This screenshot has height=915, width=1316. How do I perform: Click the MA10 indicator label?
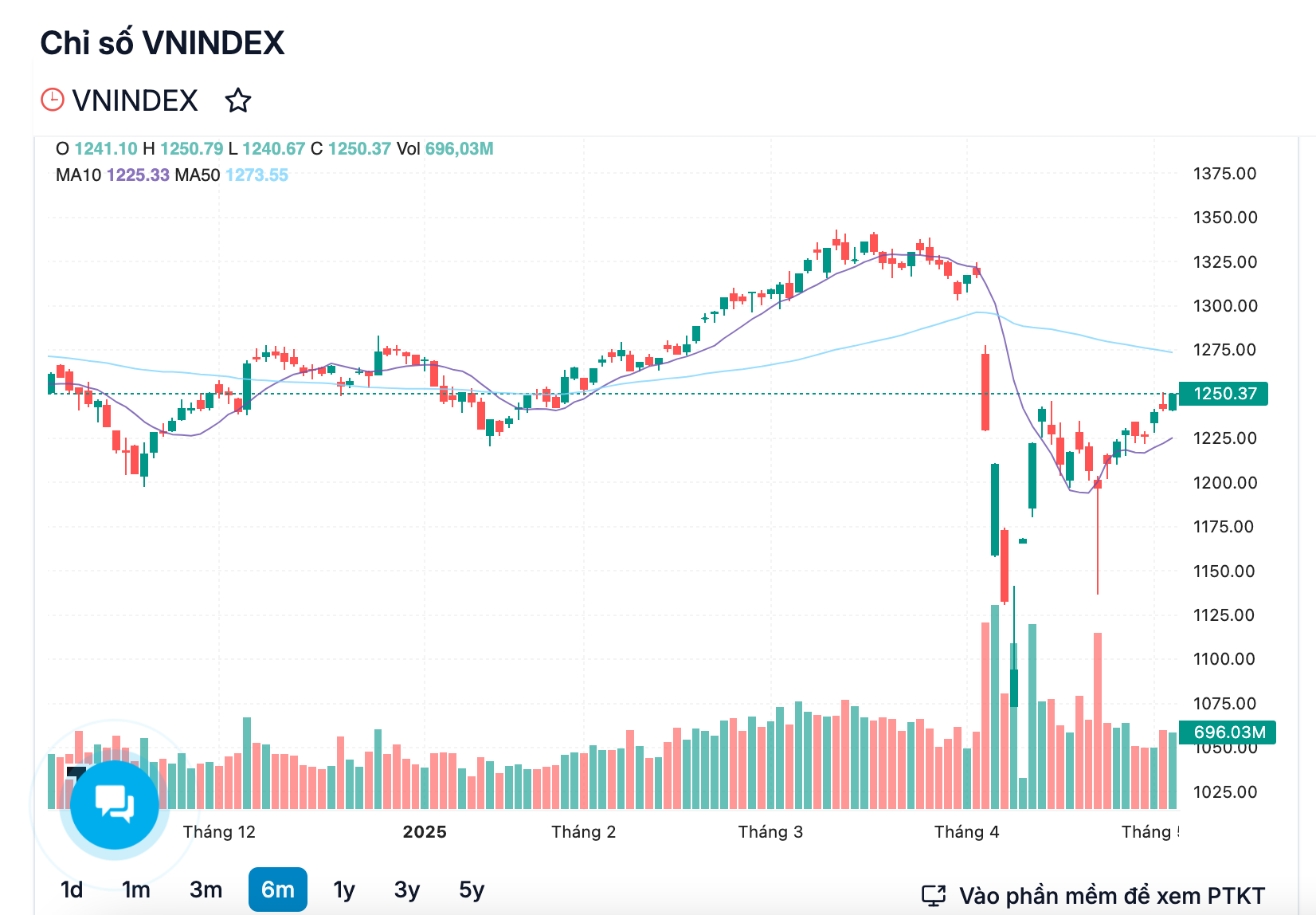[78, 175]
